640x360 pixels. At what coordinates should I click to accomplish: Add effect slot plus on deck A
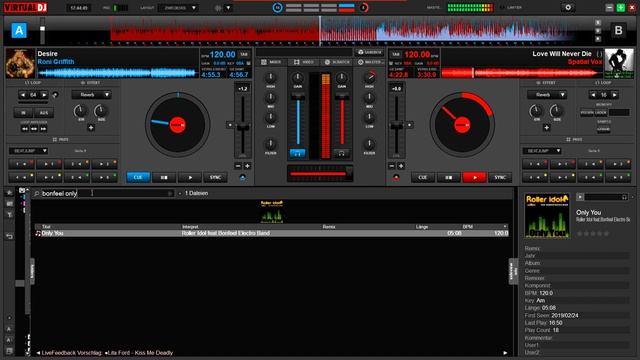pyautogui.click(x=91, y=128)
